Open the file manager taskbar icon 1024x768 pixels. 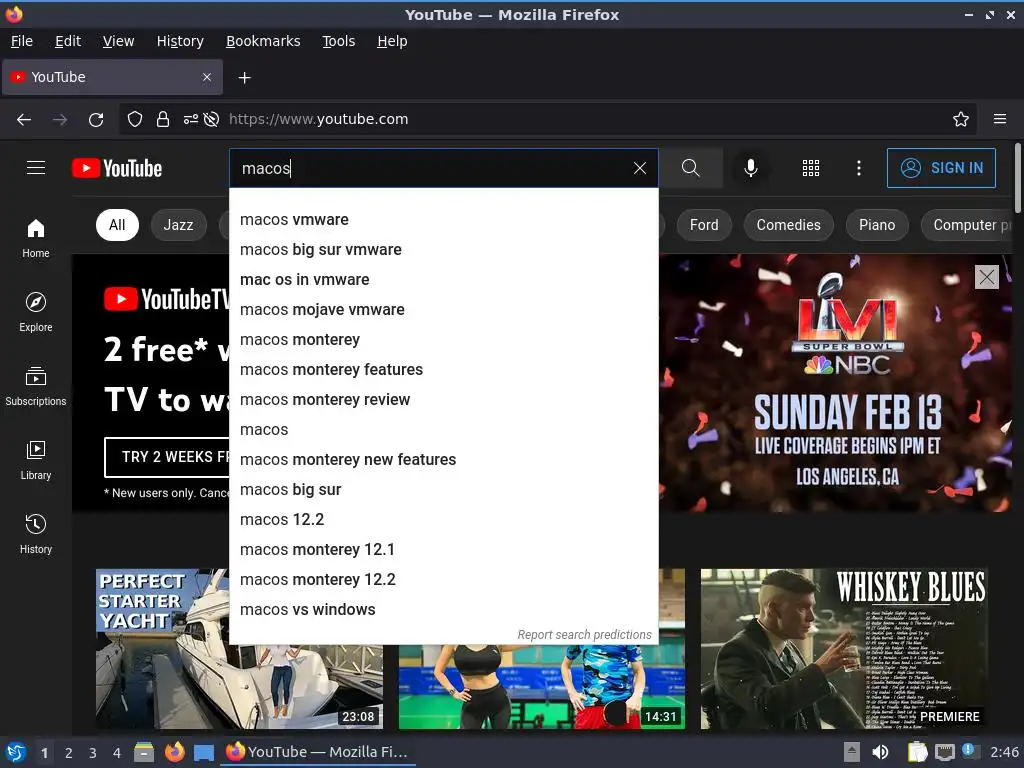pos(144,752)
